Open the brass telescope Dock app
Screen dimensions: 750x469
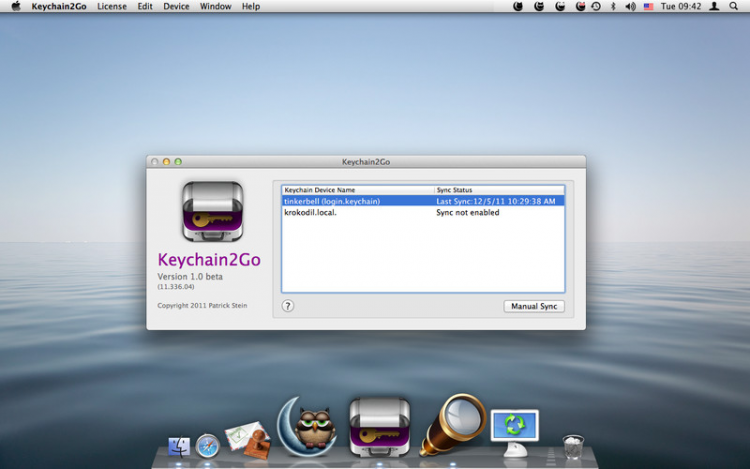(x=452, y=425)
